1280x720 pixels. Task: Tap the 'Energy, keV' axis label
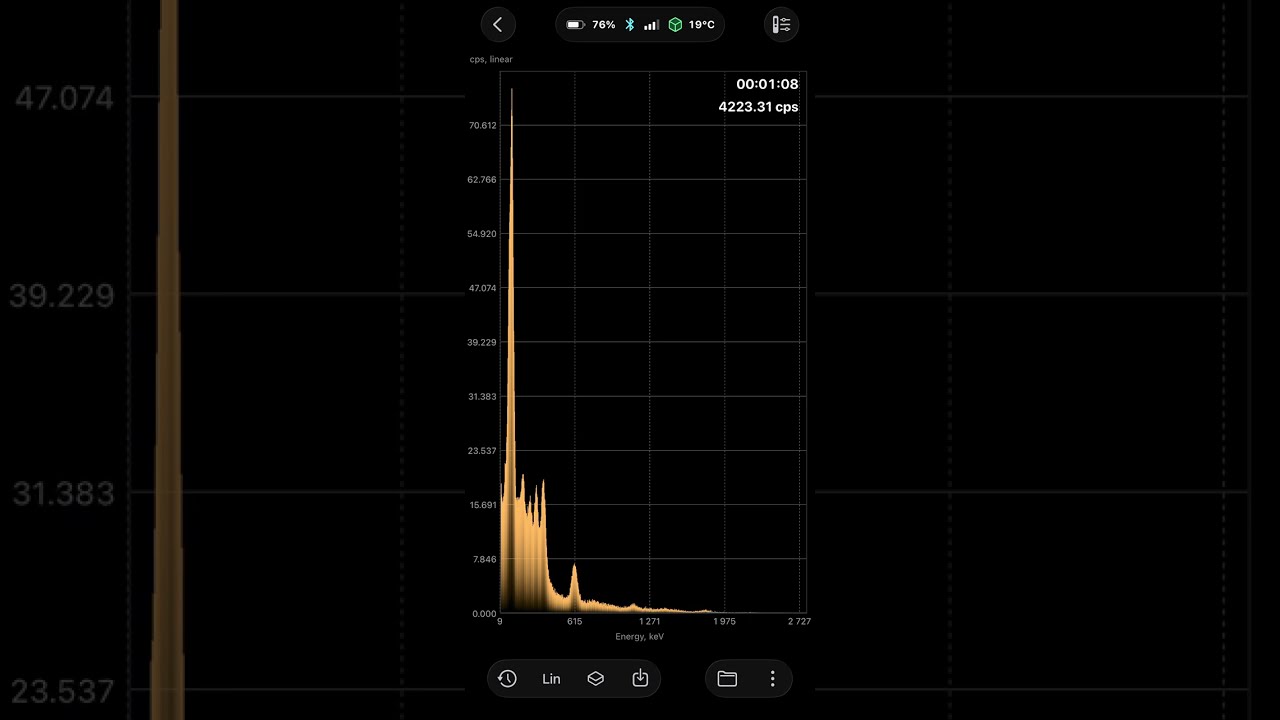[640, 637]
